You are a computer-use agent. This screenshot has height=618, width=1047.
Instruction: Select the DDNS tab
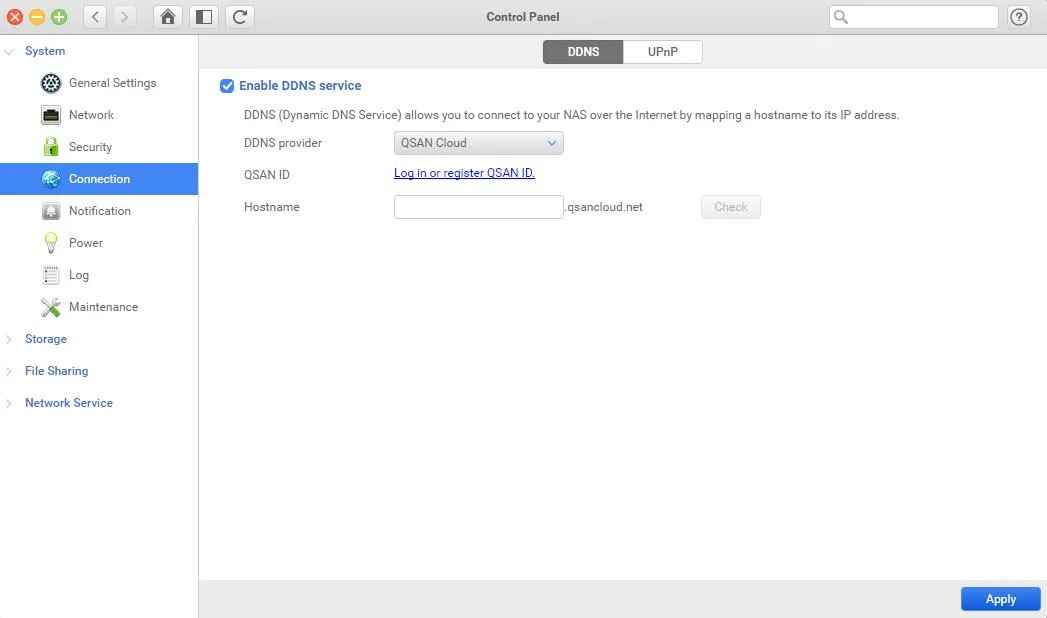(583, 51)
